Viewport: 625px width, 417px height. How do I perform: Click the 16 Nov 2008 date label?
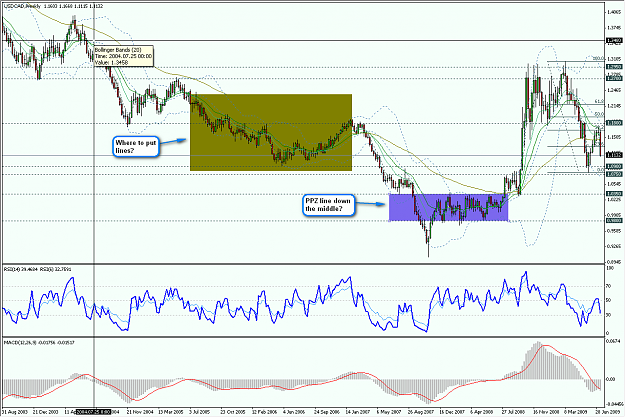pyautogui.click(x=546, y=411)
